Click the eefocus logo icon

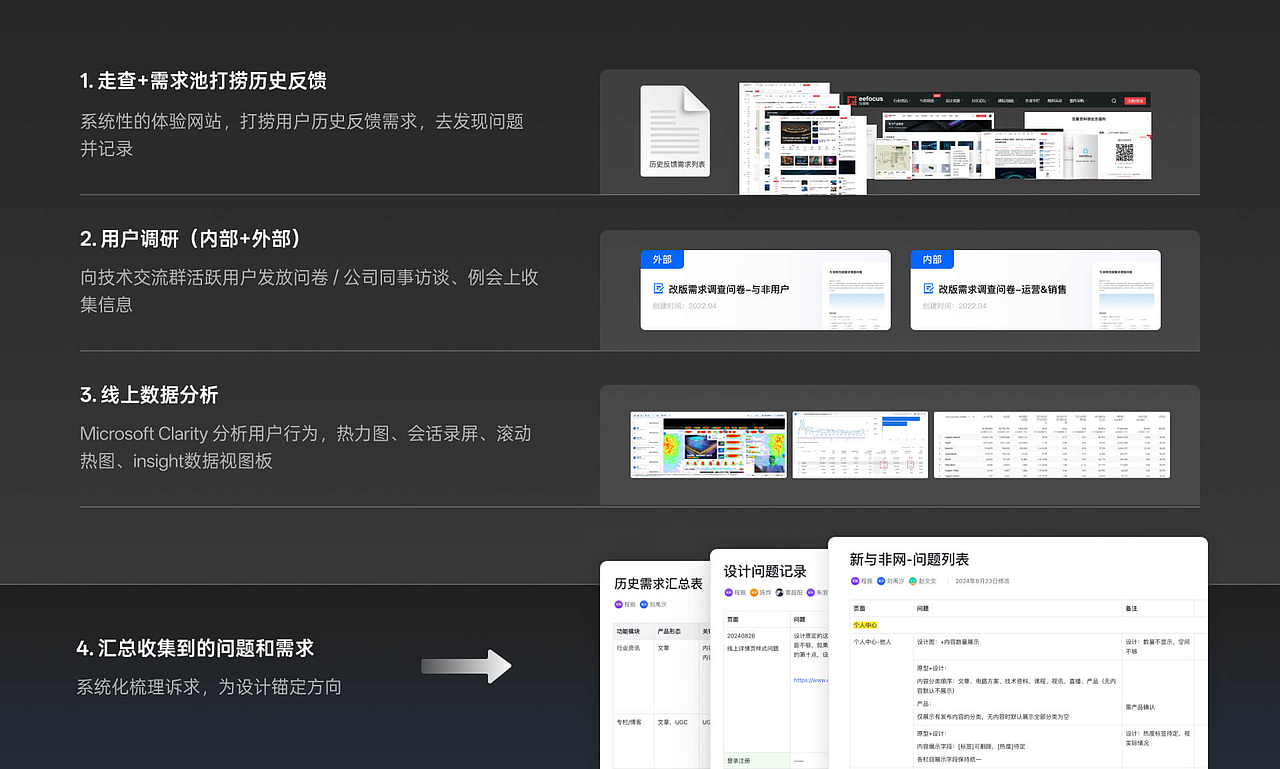[853, 99]
